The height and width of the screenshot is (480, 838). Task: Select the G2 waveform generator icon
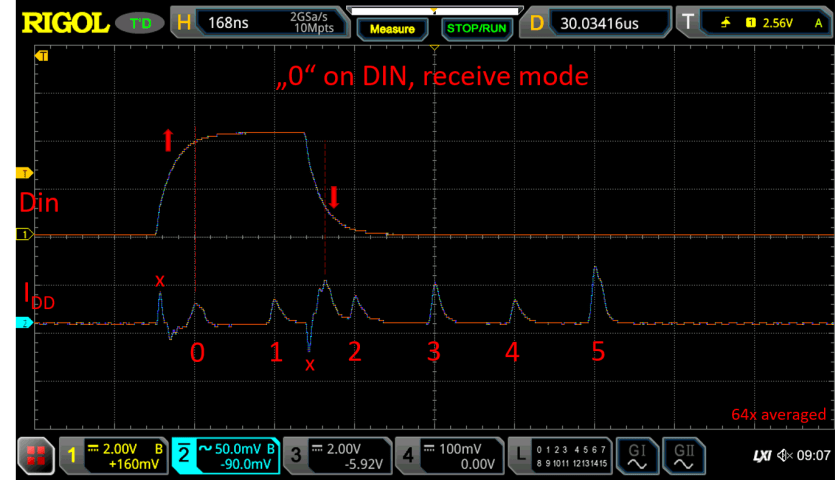(682, 457)
